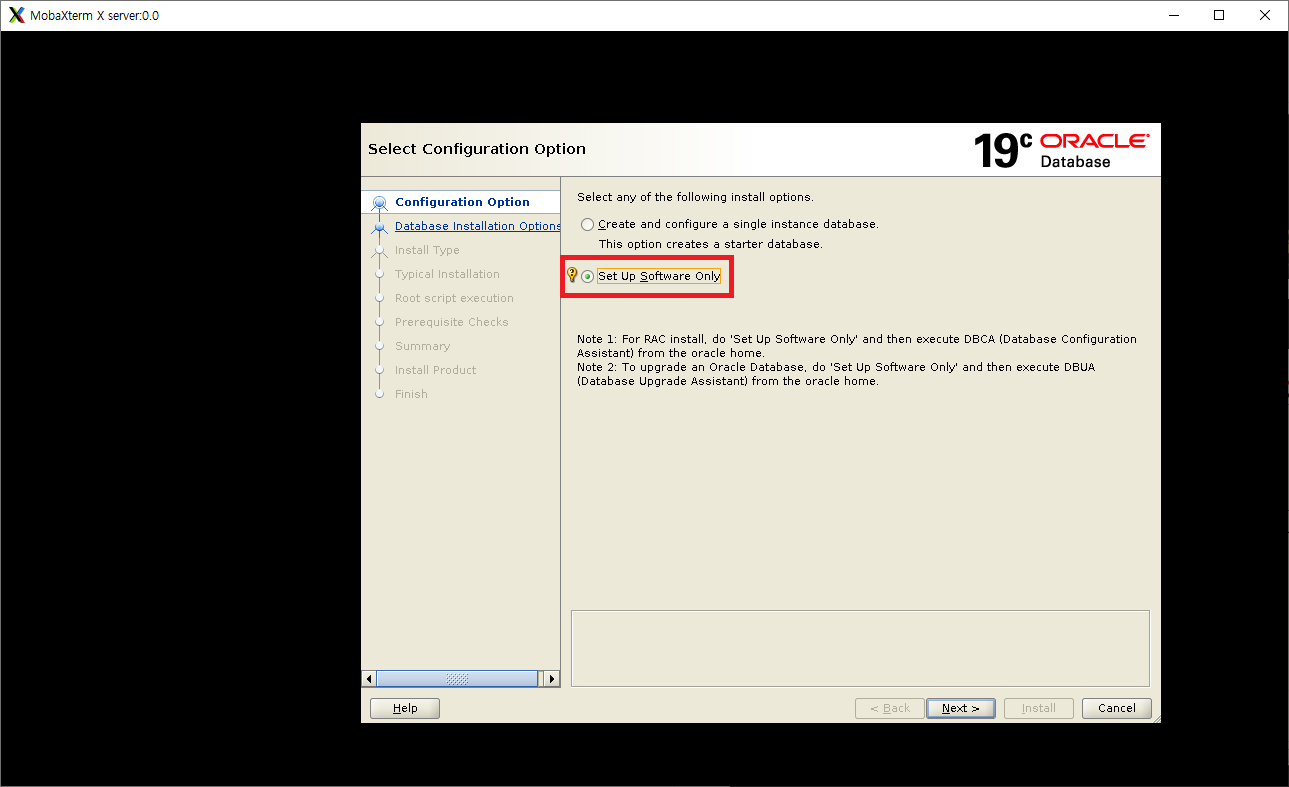Click the hint icon beside Set Up Software Only

pyautogui.click(x=572, y=275)
